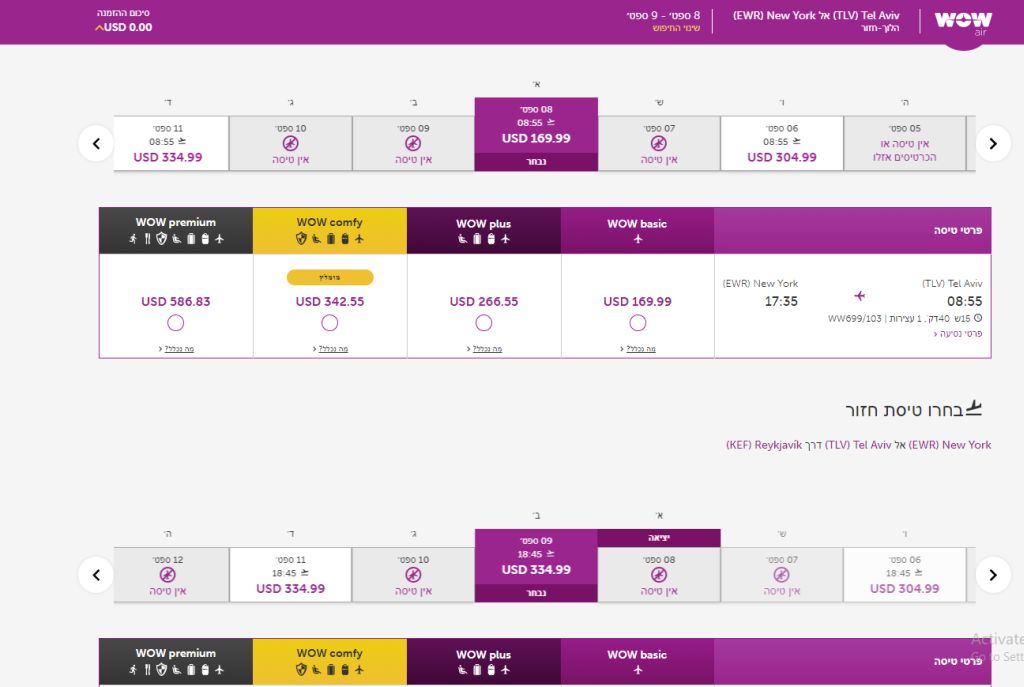The height and width of the screenshot is (687, 1024).
Task: Select the WOW comfy fare USD 342.55 radio button
Action: pos(330,323)
